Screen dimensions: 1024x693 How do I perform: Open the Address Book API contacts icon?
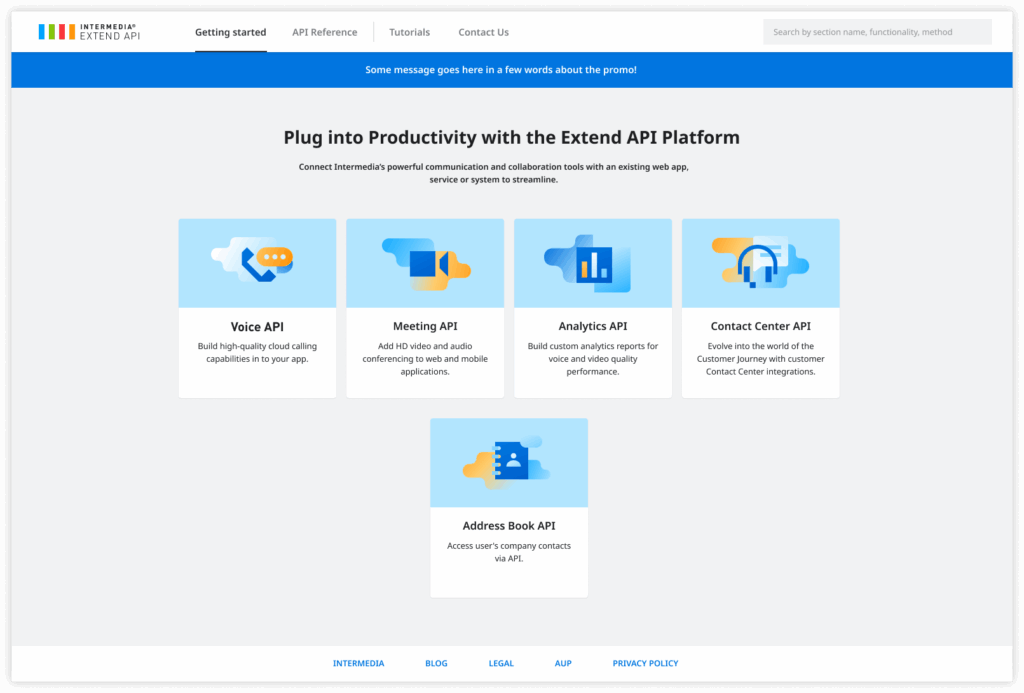coord(507,461)
